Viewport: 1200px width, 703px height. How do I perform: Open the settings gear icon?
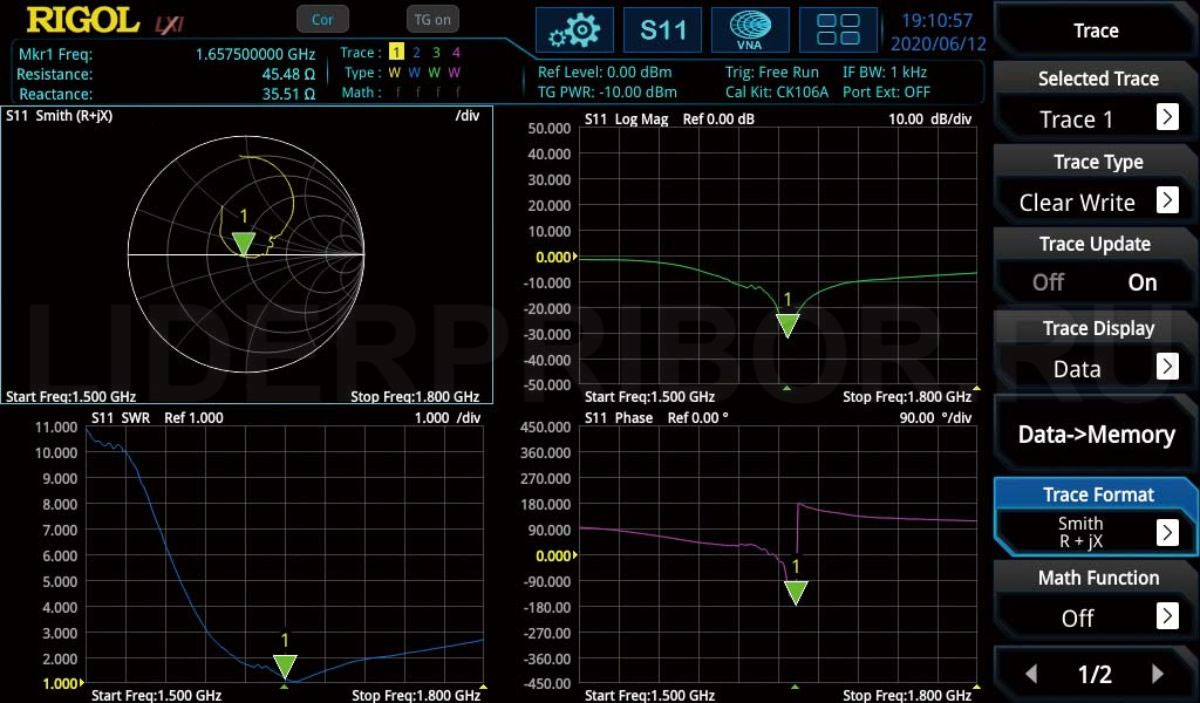coord(574,30)
